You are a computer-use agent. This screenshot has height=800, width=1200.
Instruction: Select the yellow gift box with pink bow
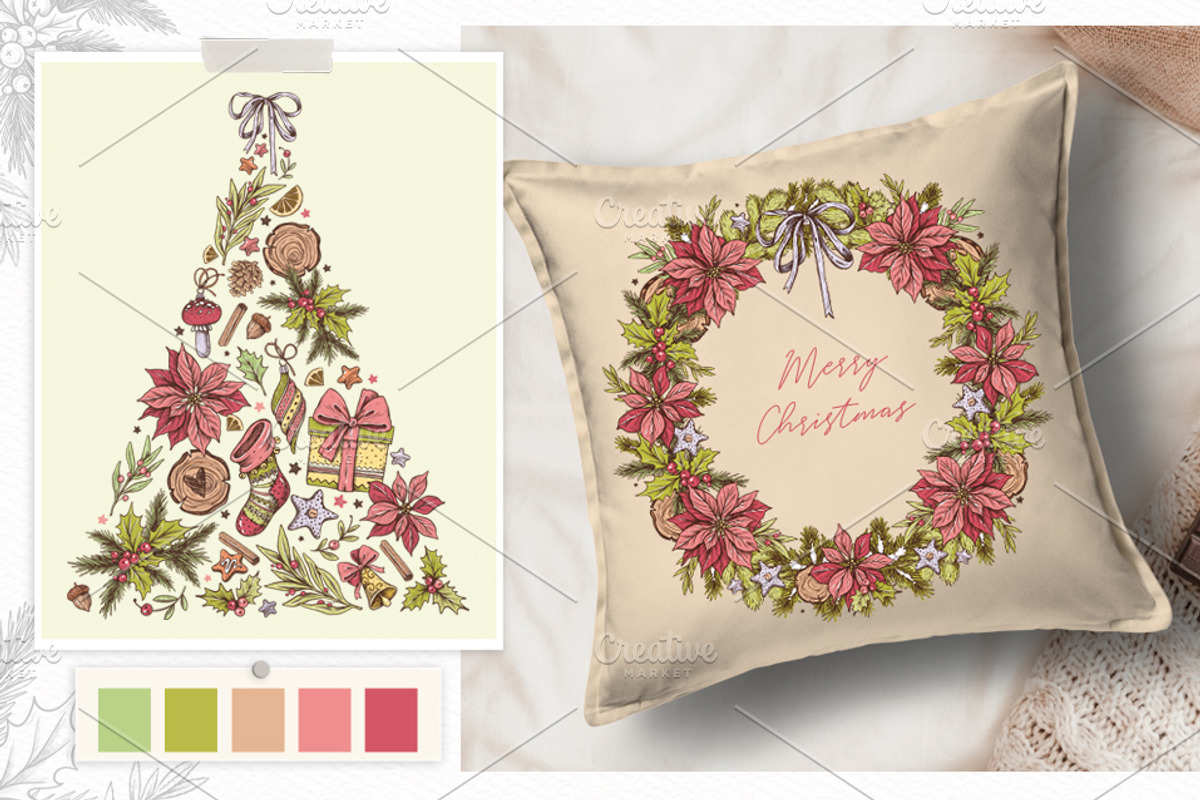click(x=350, y=440)
